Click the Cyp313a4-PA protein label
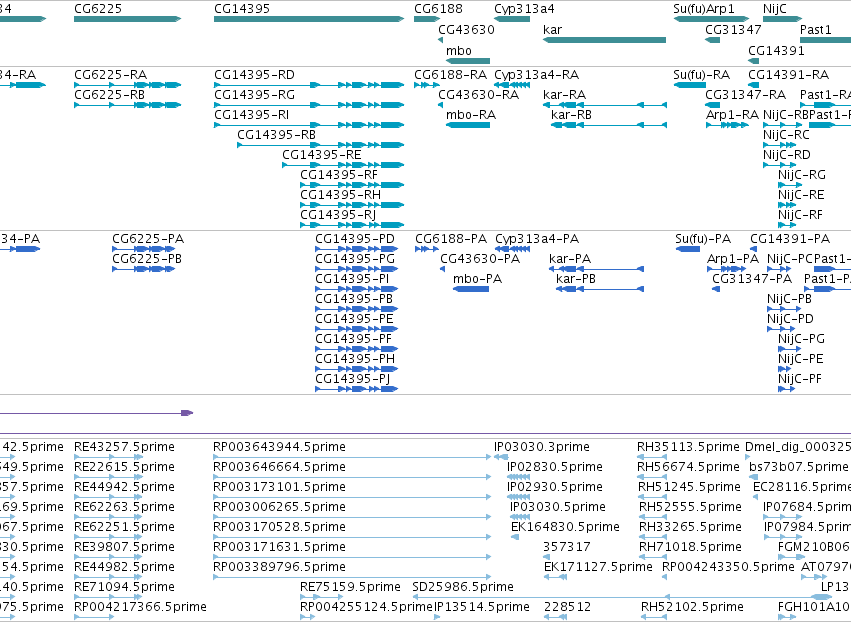This screenshot has width=851, height=622. 537,239
